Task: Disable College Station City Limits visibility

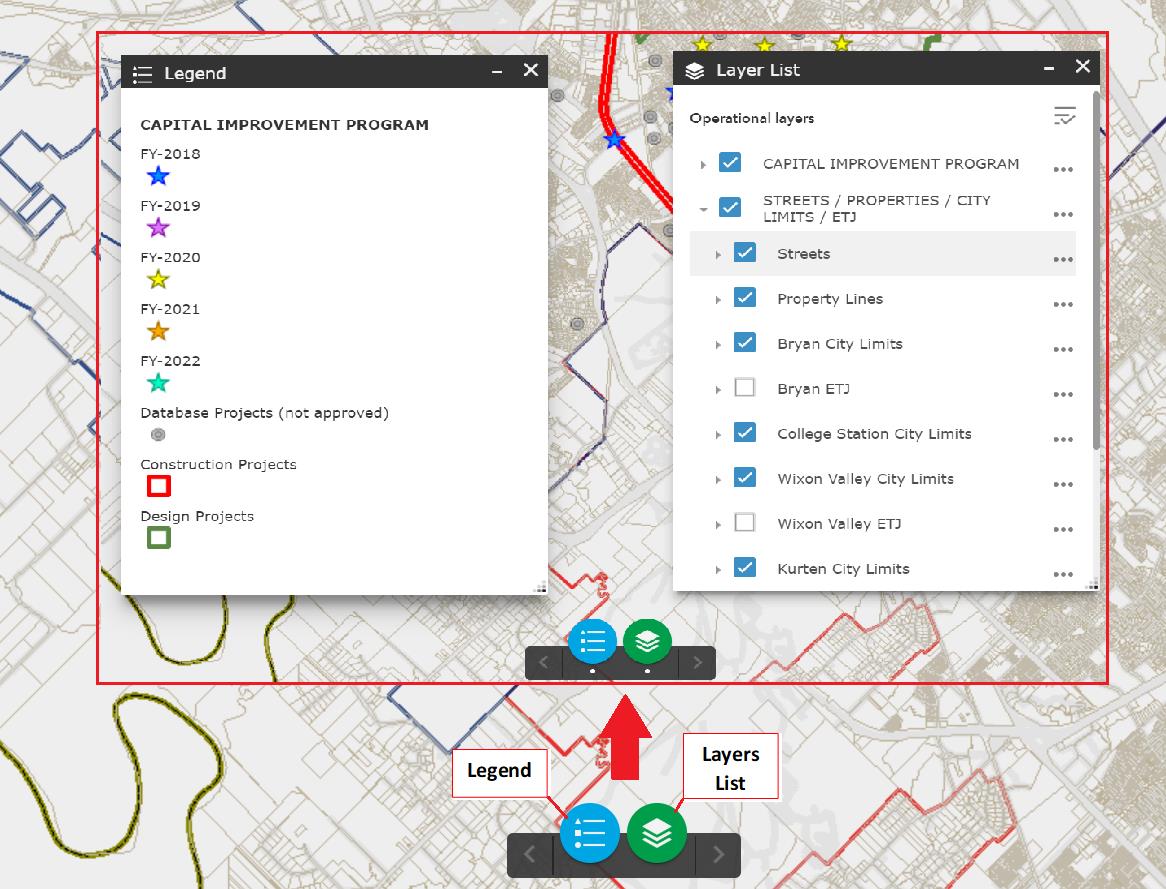Action: pyautogui.click(x=744, y=432)
